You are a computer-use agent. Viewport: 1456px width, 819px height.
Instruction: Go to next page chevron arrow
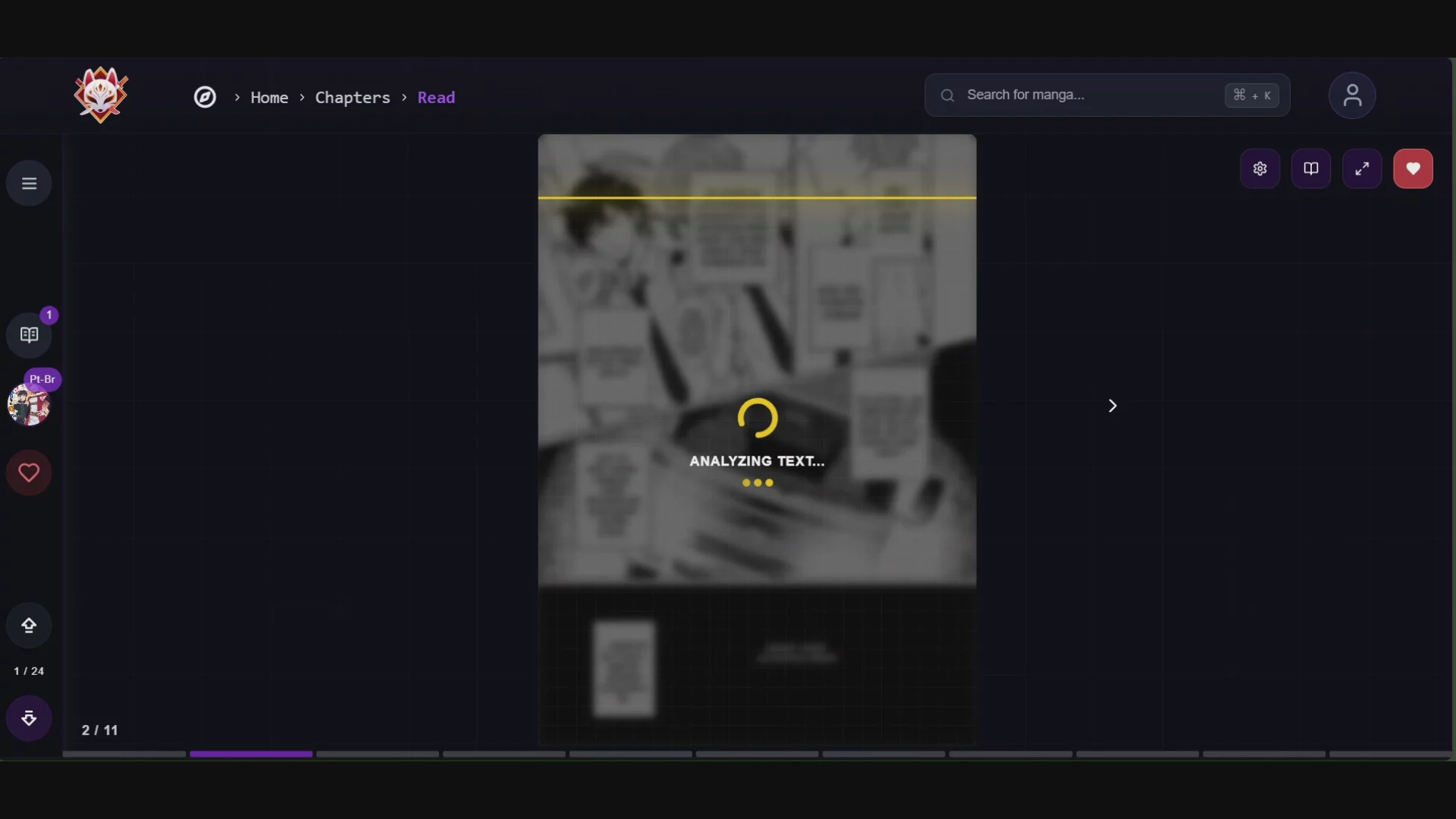point(1112,406)
